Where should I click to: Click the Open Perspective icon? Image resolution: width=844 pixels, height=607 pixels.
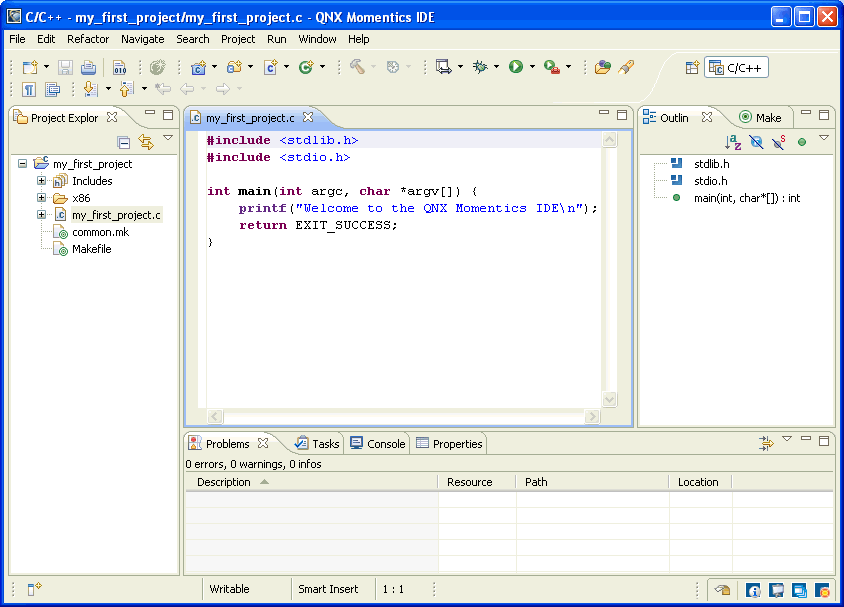pyautogui.click(x=692, y=67)
